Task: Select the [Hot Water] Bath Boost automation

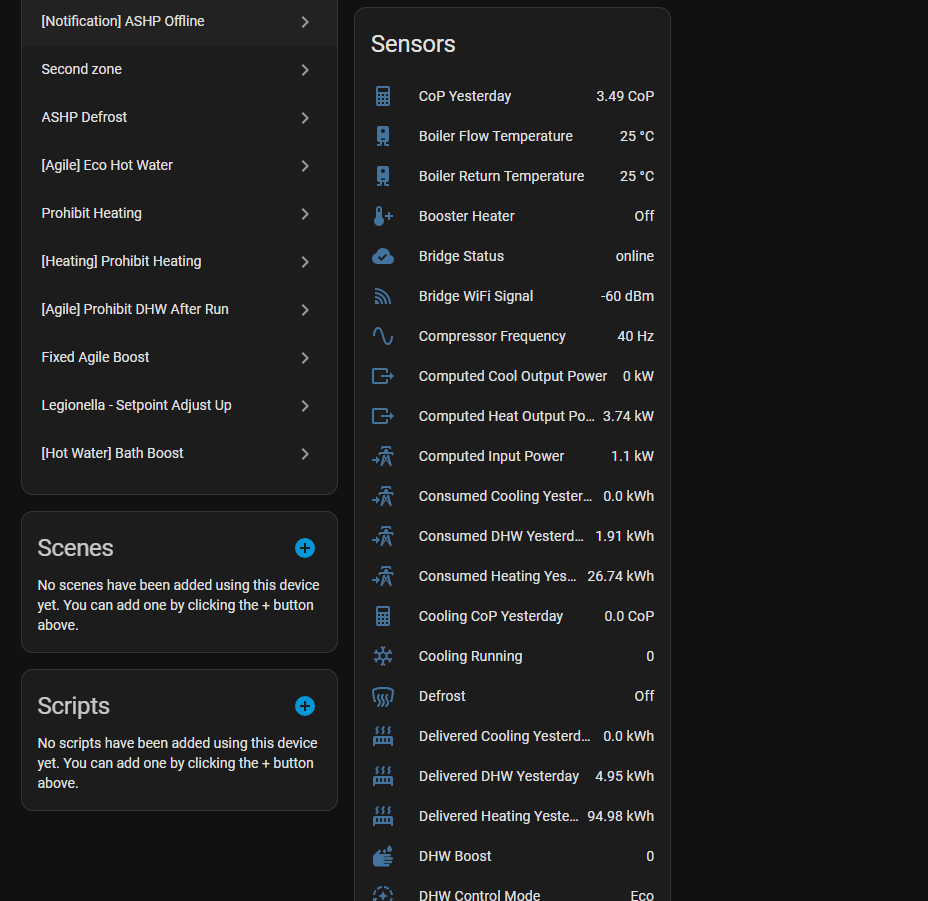Action: (x=112, y=453)
